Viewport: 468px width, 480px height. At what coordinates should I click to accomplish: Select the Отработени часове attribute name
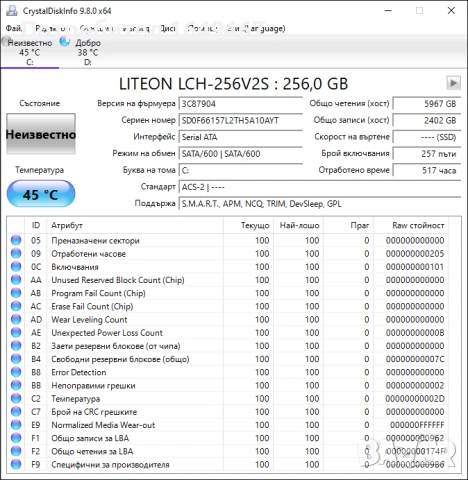88,254
